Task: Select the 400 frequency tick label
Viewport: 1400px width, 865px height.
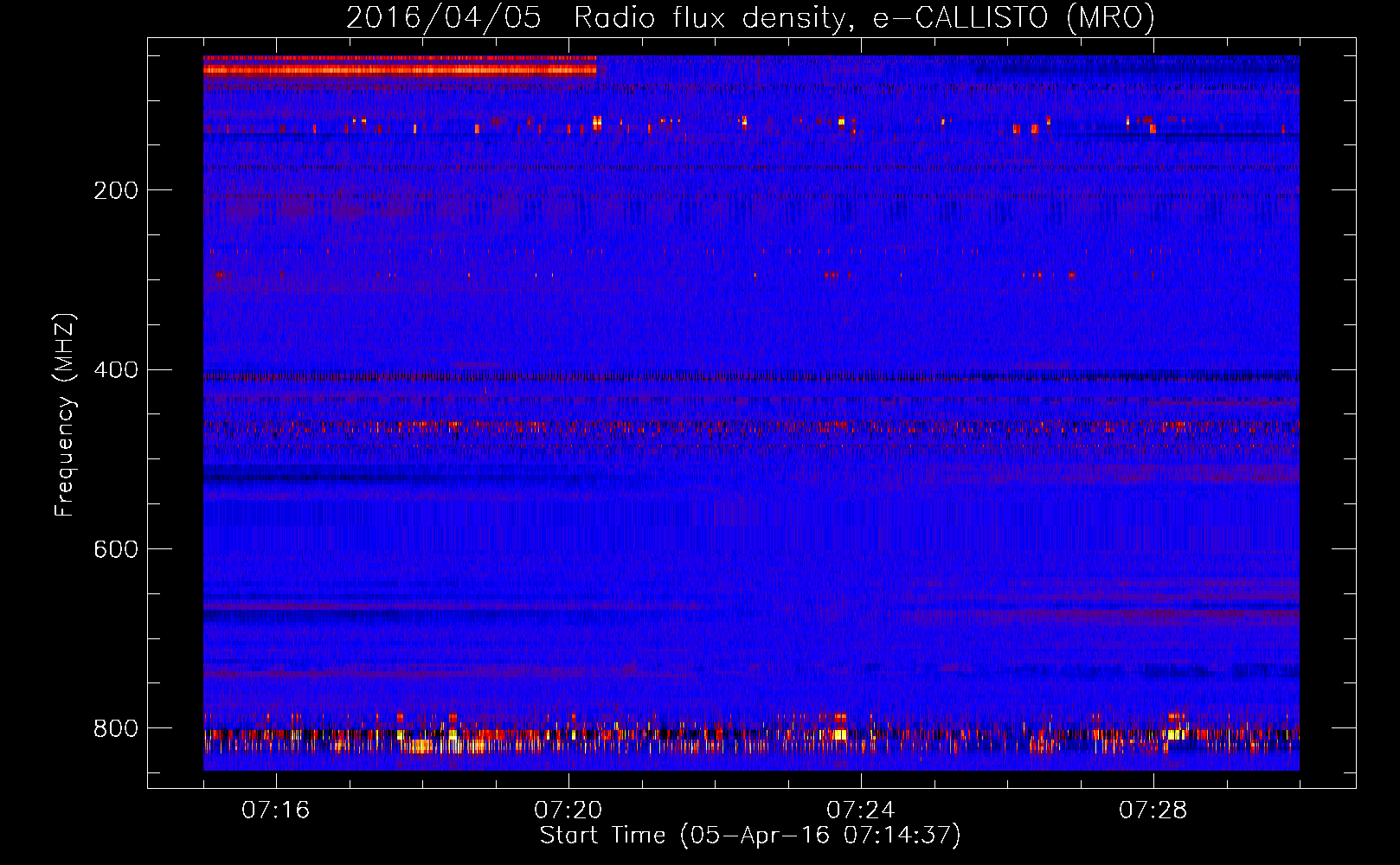Action: 116,370
